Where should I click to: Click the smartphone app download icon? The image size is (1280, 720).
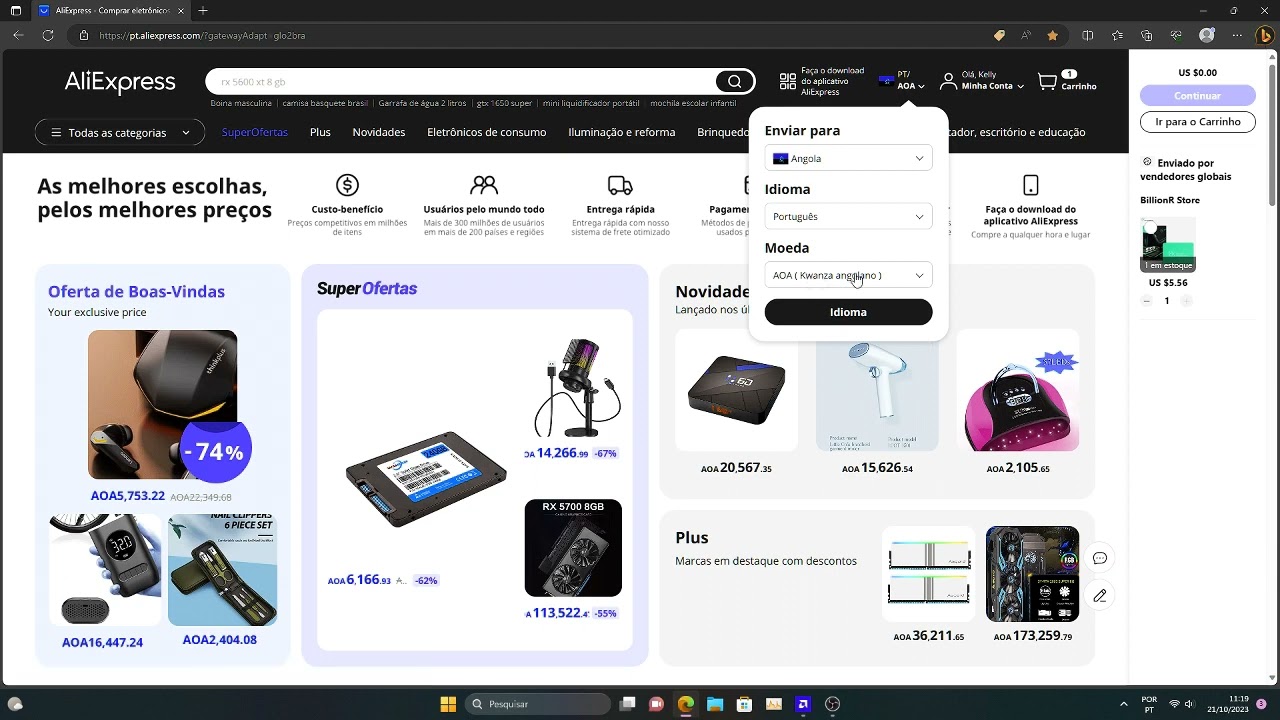(x=1031, y=185)
